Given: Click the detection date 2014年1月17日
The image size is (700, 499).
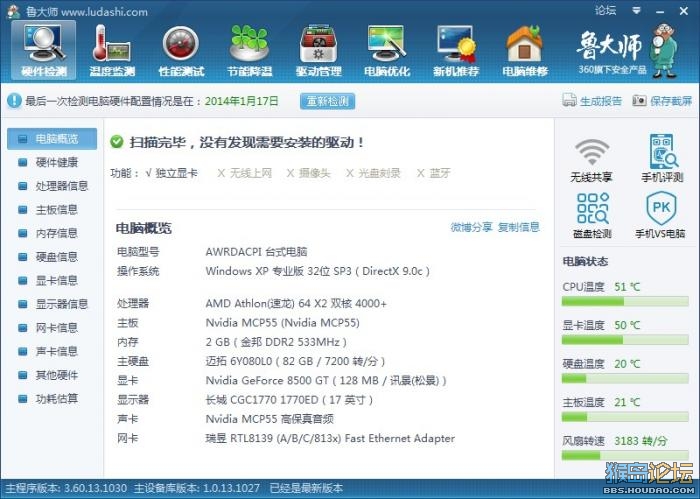Looking at the screenshot, I should (242, 101).
